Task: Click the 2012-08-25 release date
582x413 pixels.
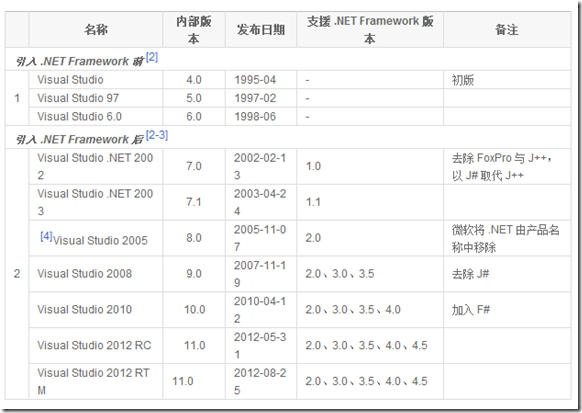Action: pos(261,381)
